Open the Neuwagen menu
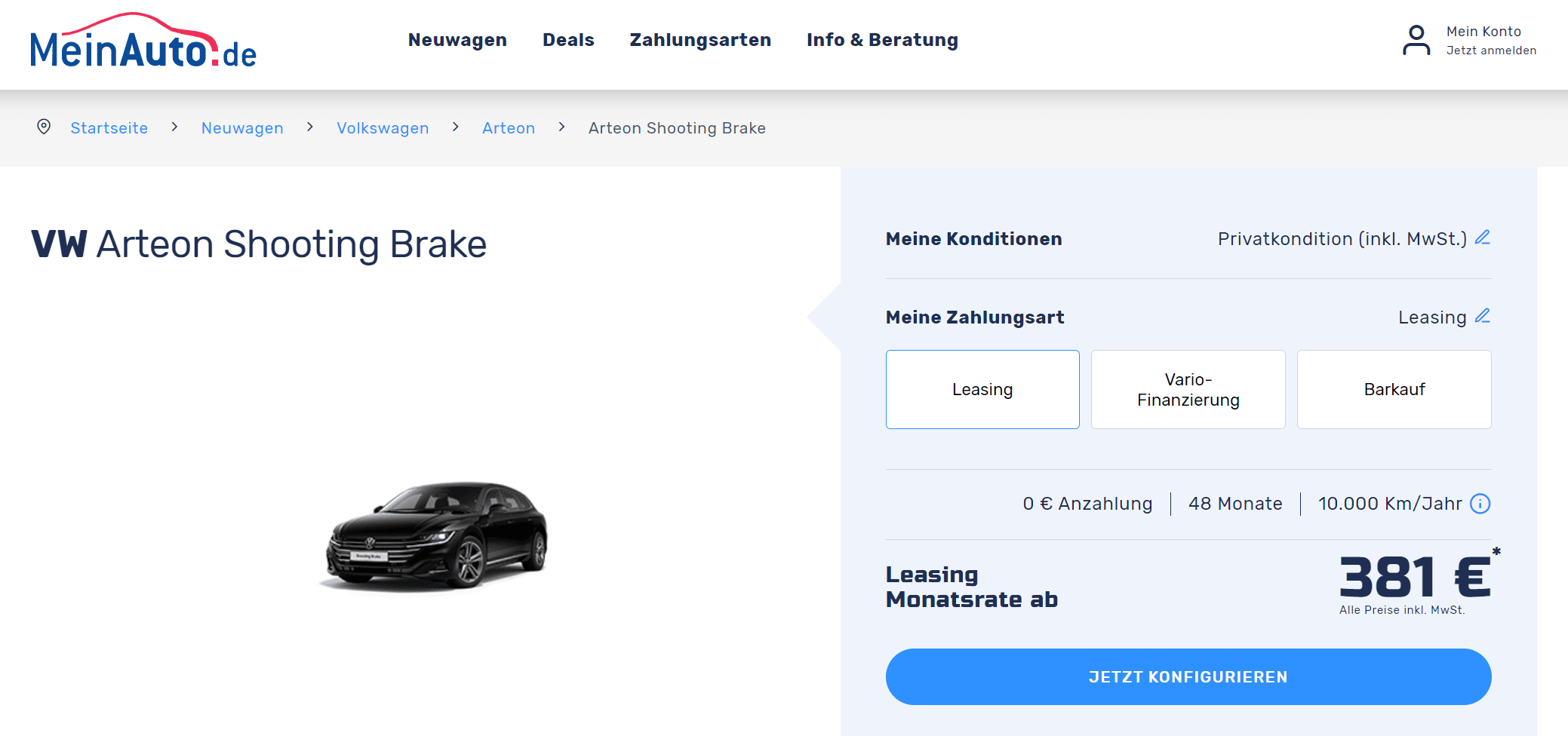Screen dimensions: 1568x736 click(457, 40)
